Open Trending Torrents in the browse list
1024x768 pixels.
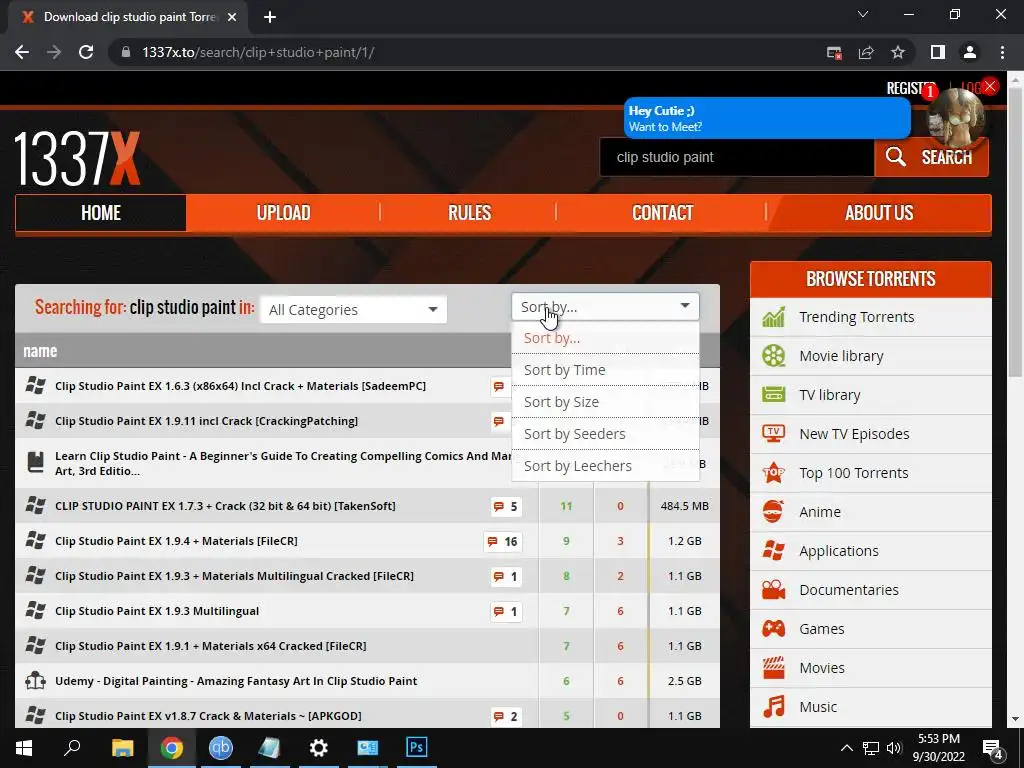point(856,317)
